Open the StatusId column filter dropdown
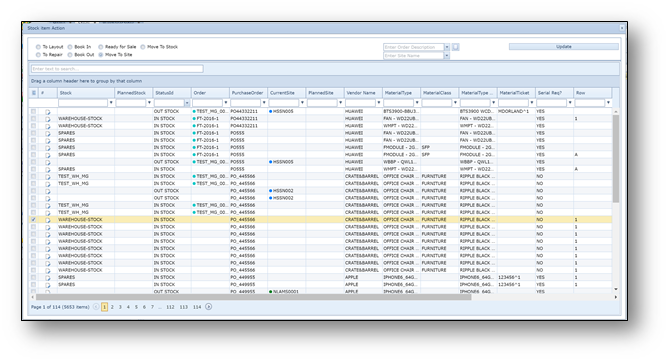 [x=187, y=102]
